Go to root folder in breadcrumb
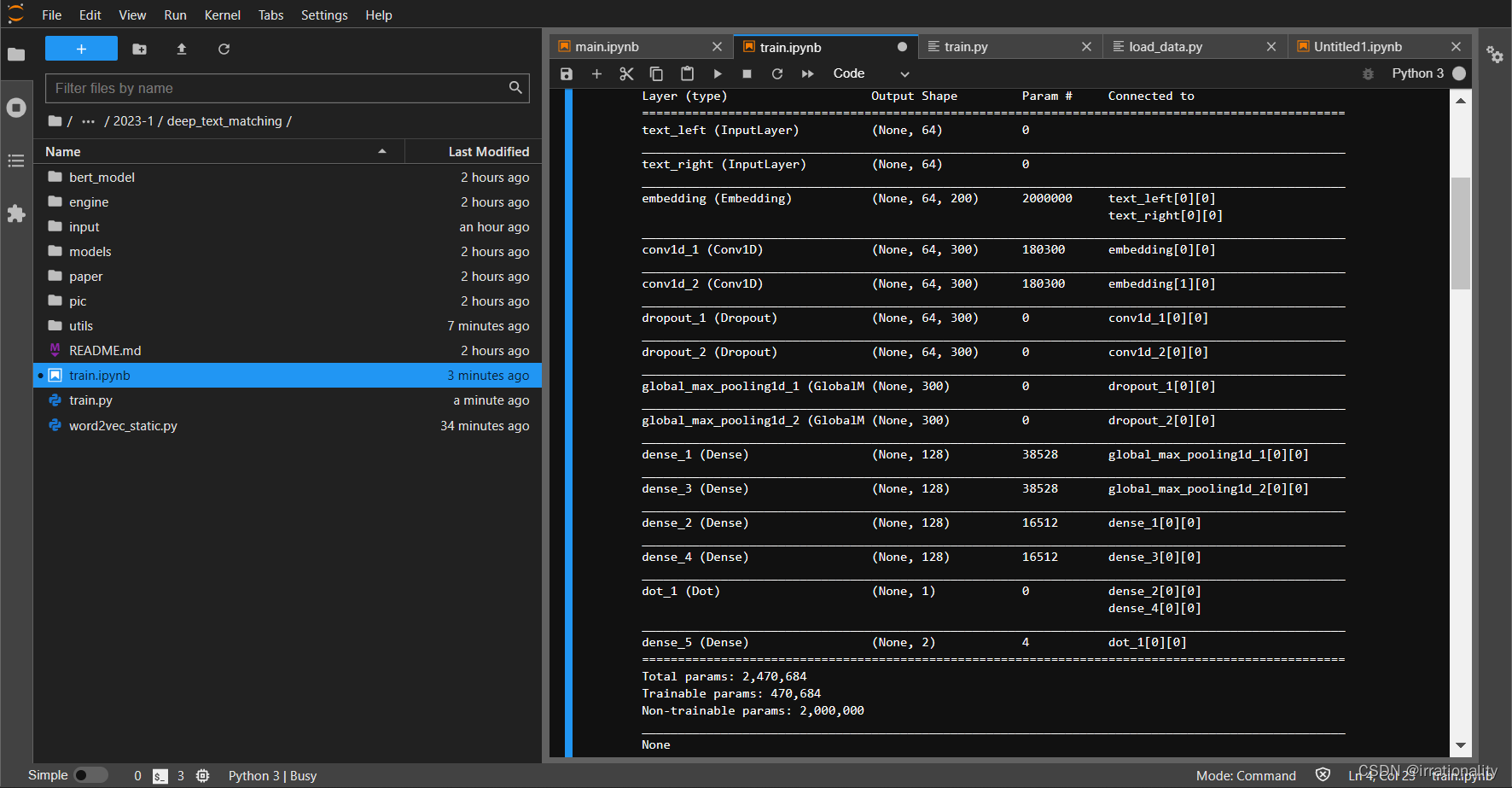The height and width of the screenshot is (788, 1512). pos(56,121)
